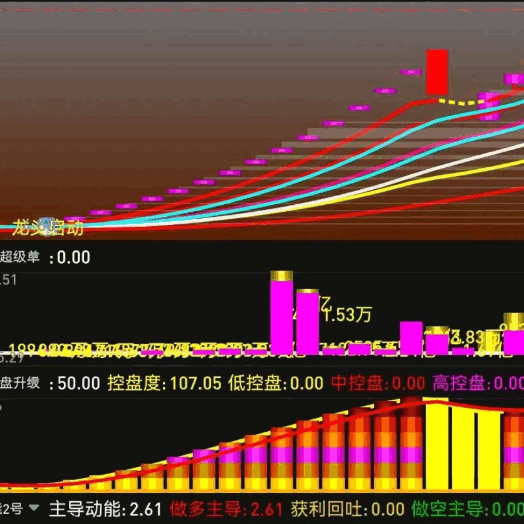Click the red 中控盘:0.00 readout
Viewport: 524px width, 524px height.
(378, 383)
